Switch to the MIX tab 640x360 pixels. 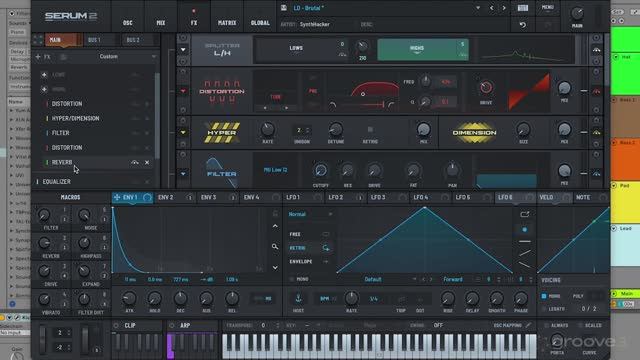click(x=161, y=23)
